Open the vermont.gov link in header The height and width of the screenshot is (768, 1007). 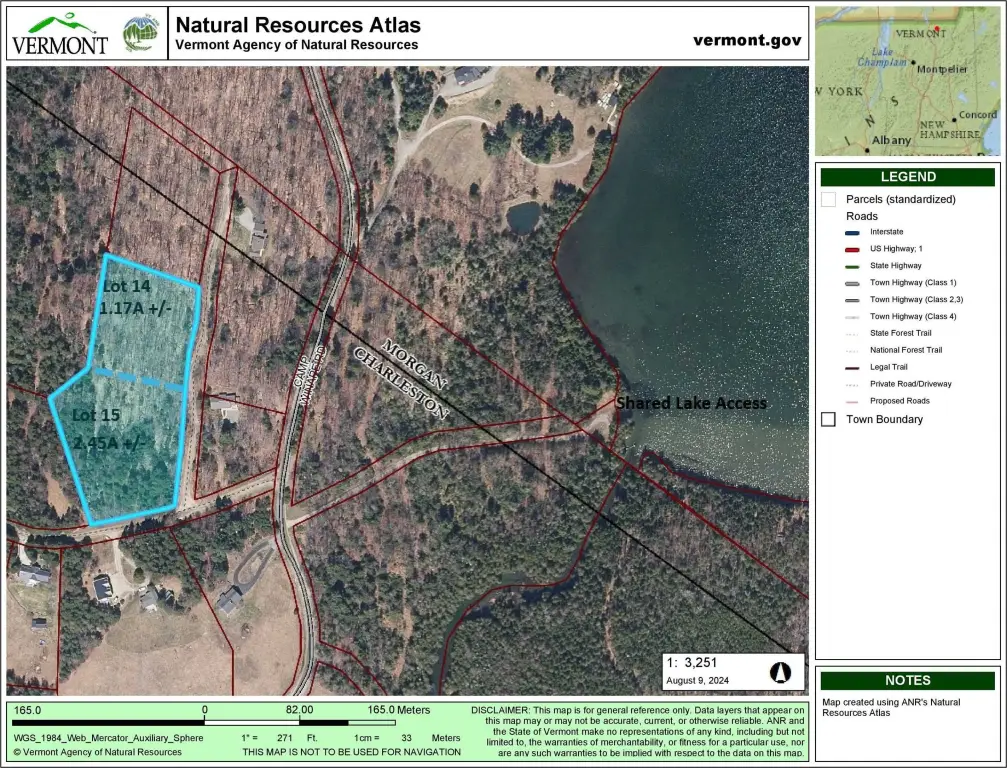point(747,40)
